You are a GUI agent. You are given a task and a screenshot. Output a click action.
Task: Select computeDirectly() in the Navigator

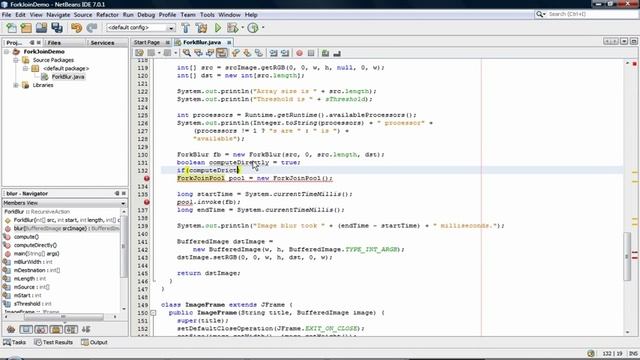coord(35,245)
